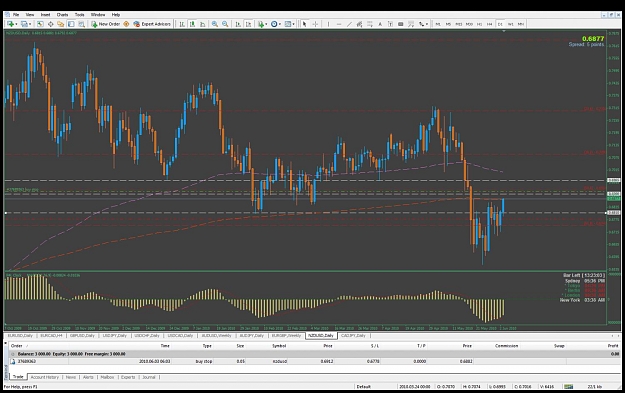Screen dimensions: 625x393
Task: Expand the arrows objects dropdown
Action: coord(427,24)
